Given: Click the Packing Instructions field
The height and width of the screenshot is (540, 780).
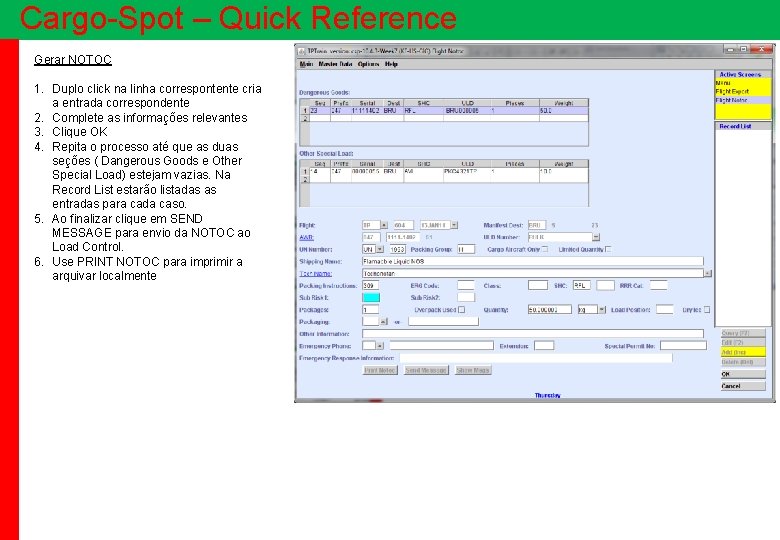Looking at the screenshot, I should point(371,285).
